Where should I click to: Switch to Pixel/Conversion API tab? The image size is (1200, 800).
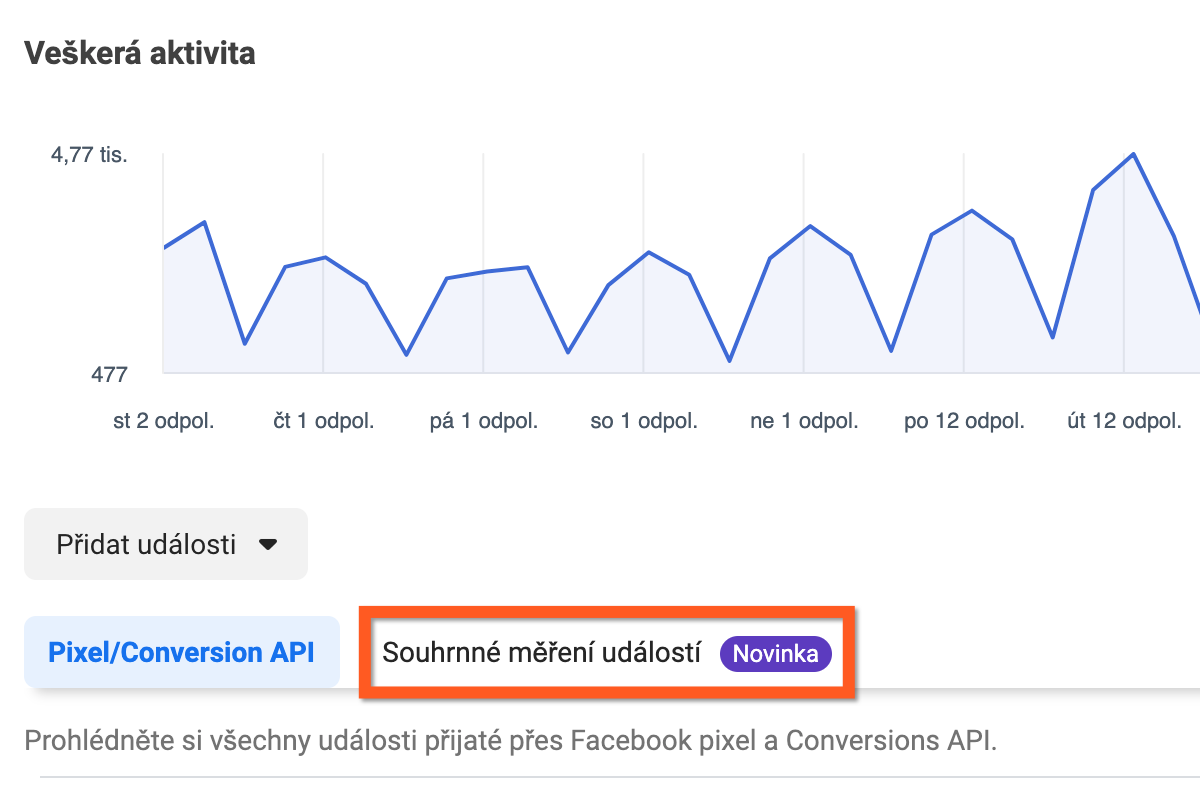(181, 653)
